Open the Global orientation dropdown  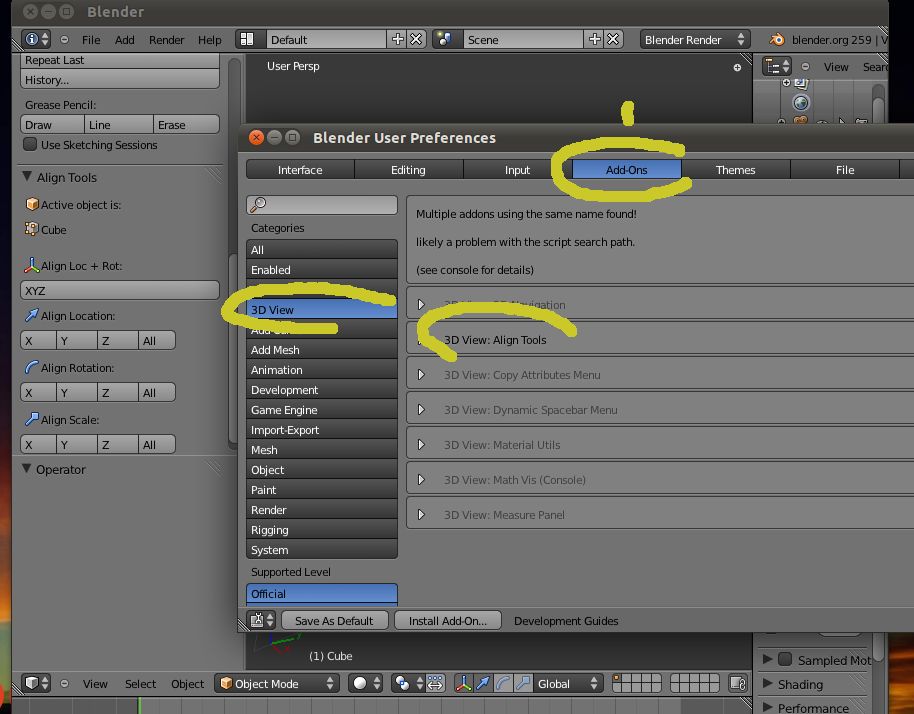(567, 683)
